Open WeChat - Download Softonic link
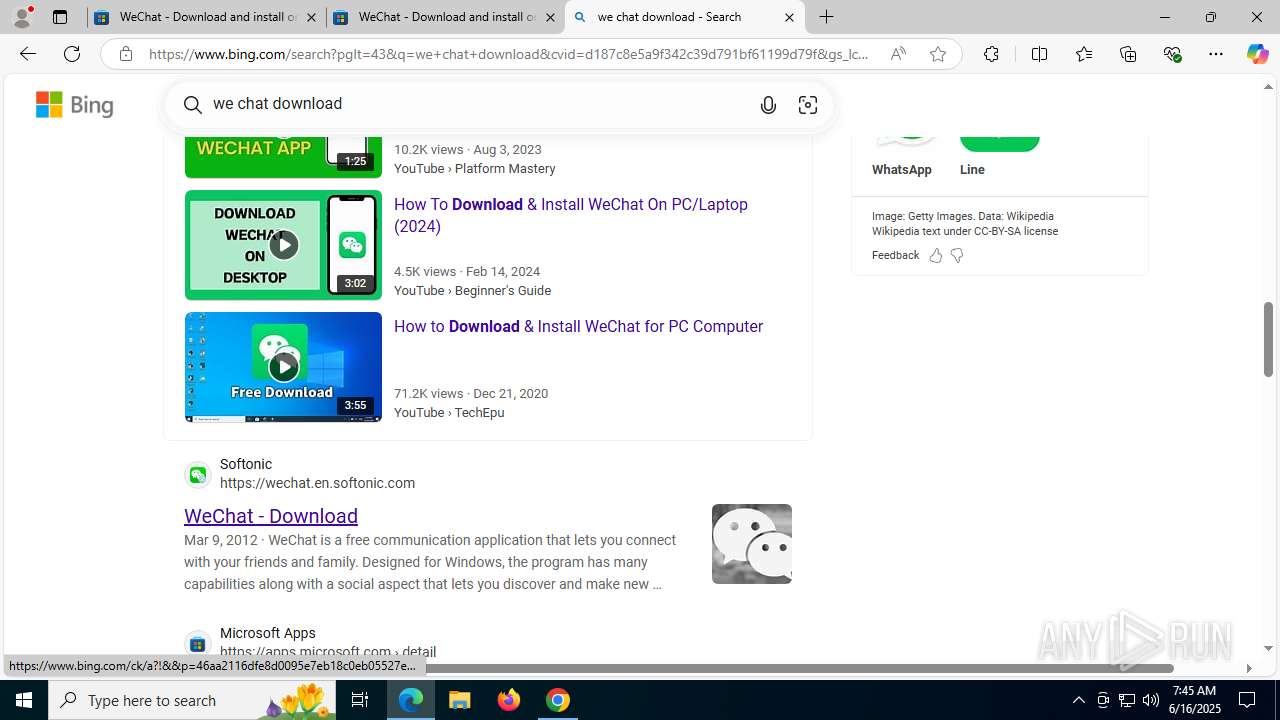 (271, 516)
